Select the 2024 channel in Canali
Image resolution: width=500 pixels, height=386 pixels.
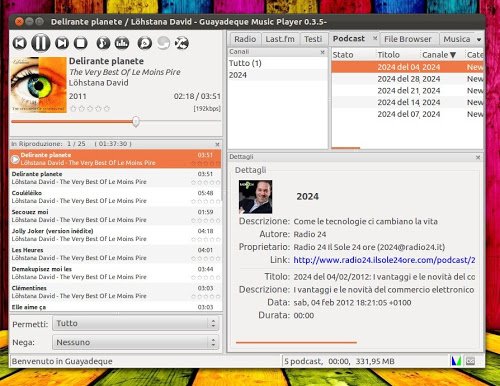pyautogui.click(x=278, y=75)
